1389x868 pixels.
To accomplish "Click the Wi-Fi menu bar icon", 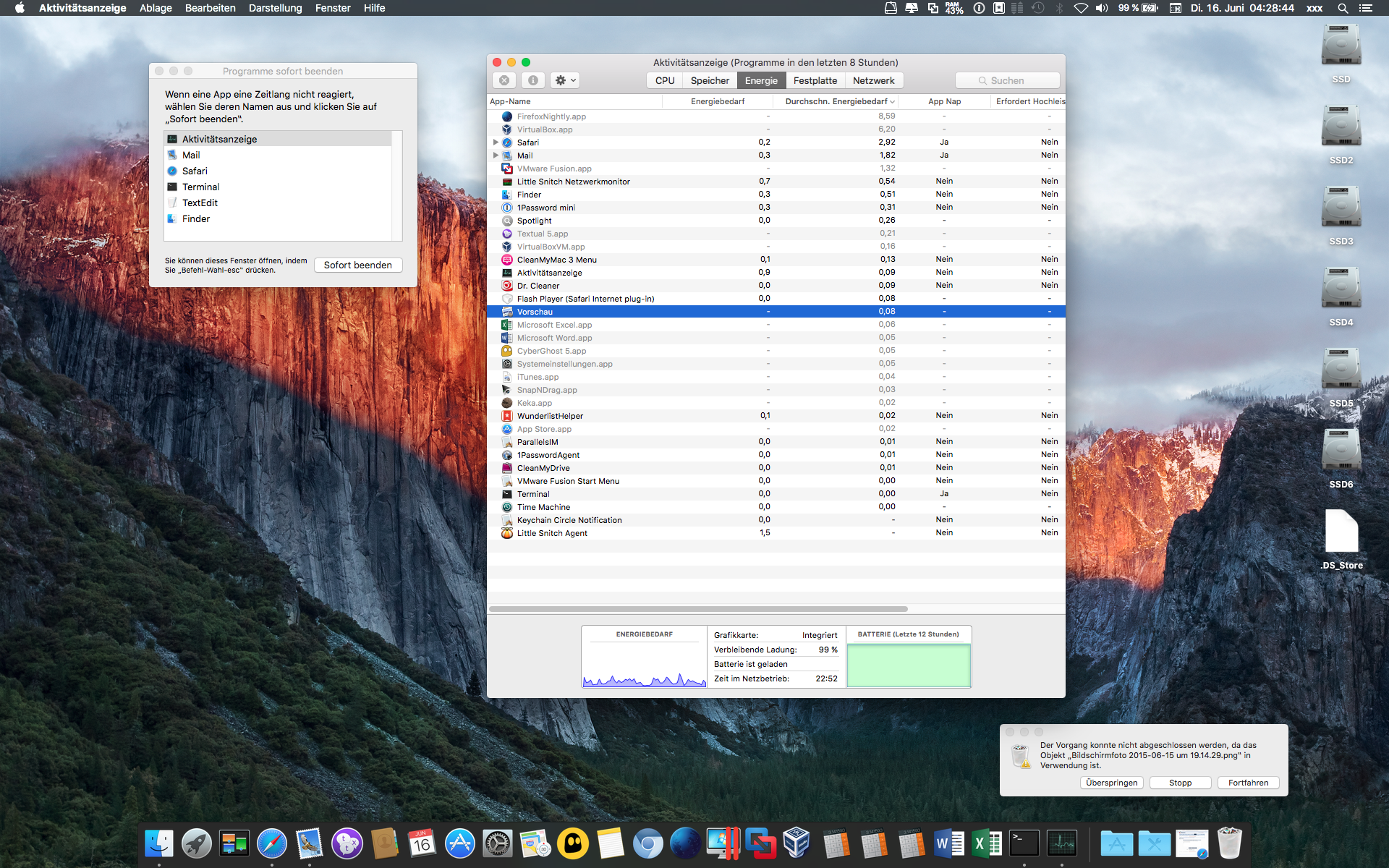I will pyautogui.click(x=1081, y=8).
